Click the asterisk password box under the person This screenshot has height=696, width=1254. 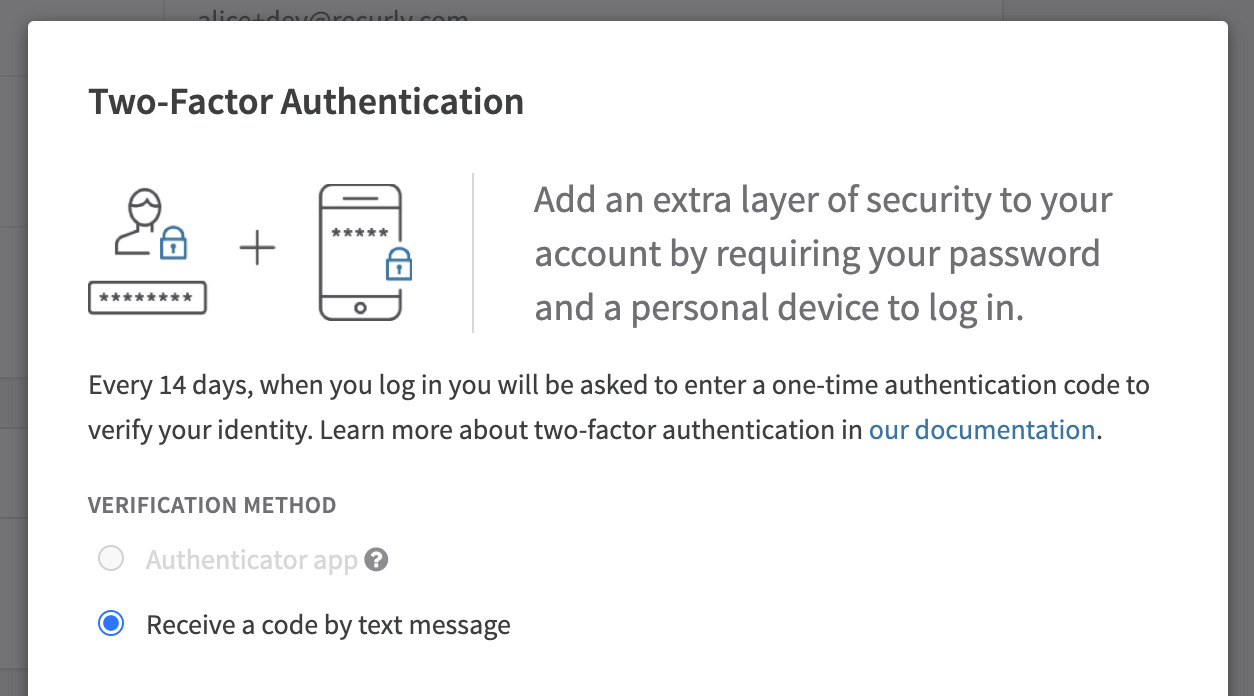147,297
